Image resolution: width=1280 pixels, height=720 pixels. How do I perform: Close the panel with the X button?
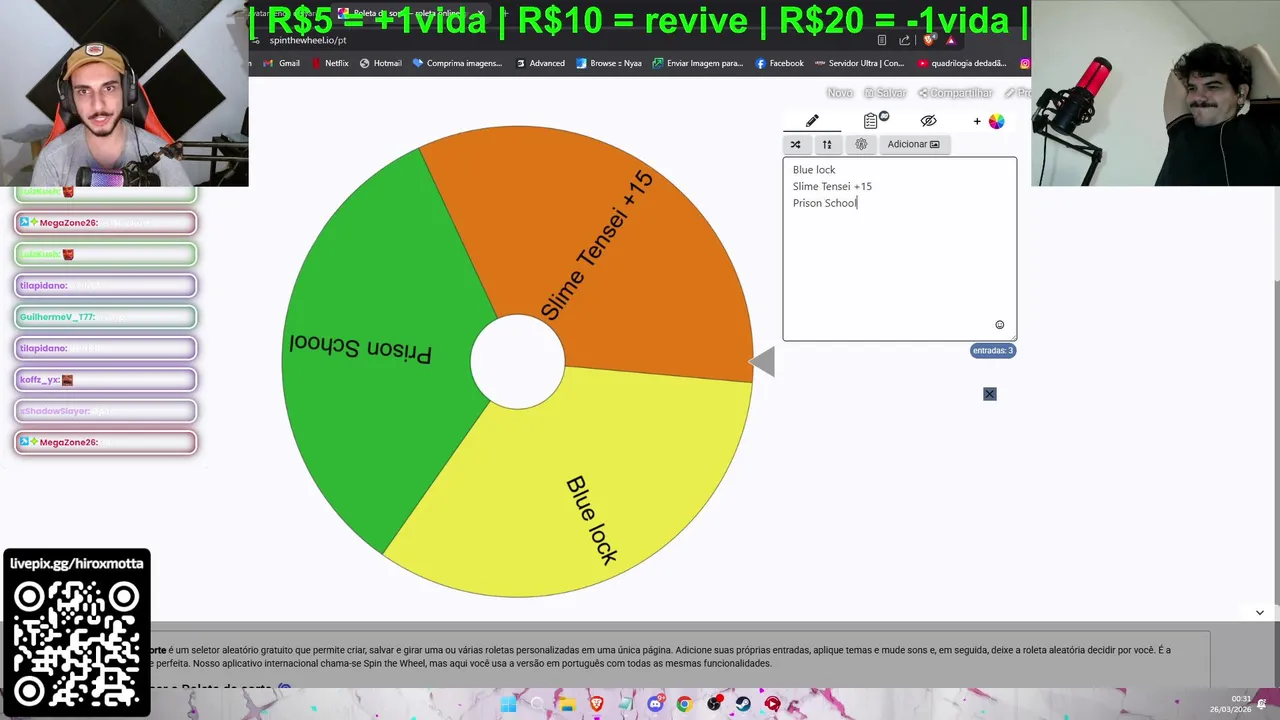(x=989, y=394)
